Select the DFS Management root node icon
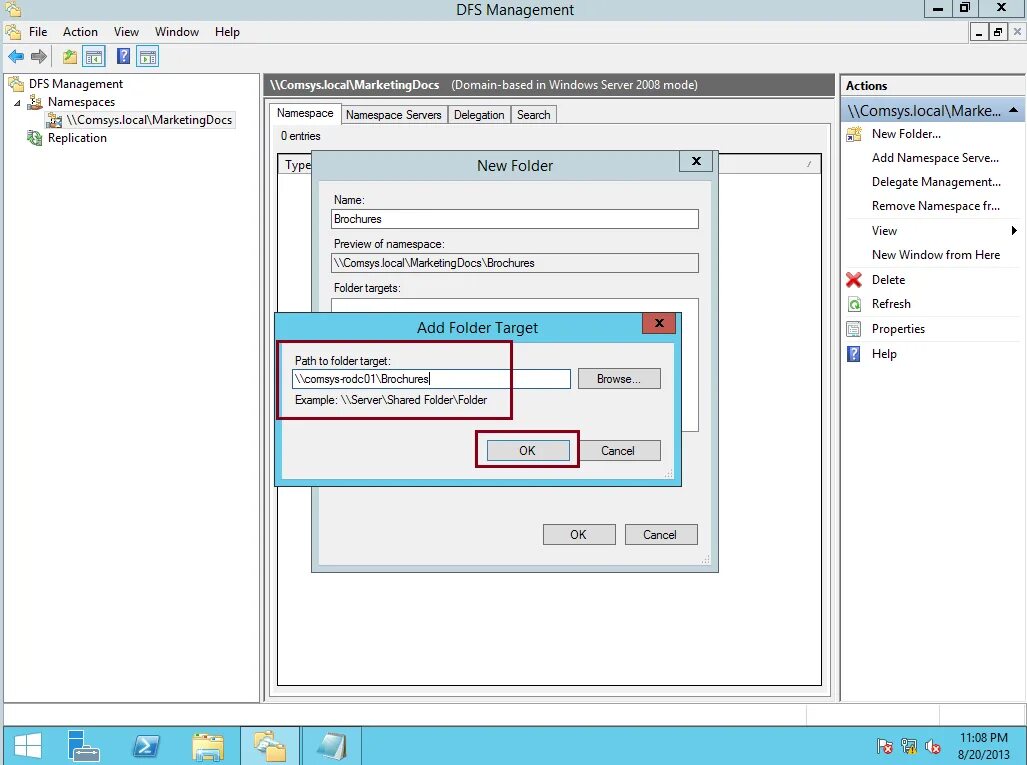The height and width of the screenshot is (765, 1027). click(x=15, y=84)
